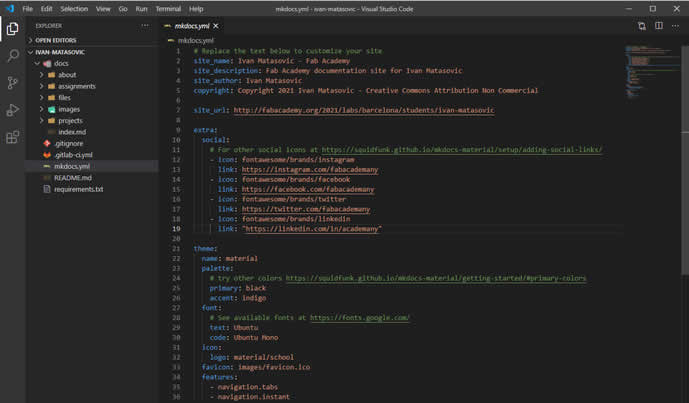The image size is (689, 403).
Task: Open the Explorer view in the activity bar
Action: point(12,29)
